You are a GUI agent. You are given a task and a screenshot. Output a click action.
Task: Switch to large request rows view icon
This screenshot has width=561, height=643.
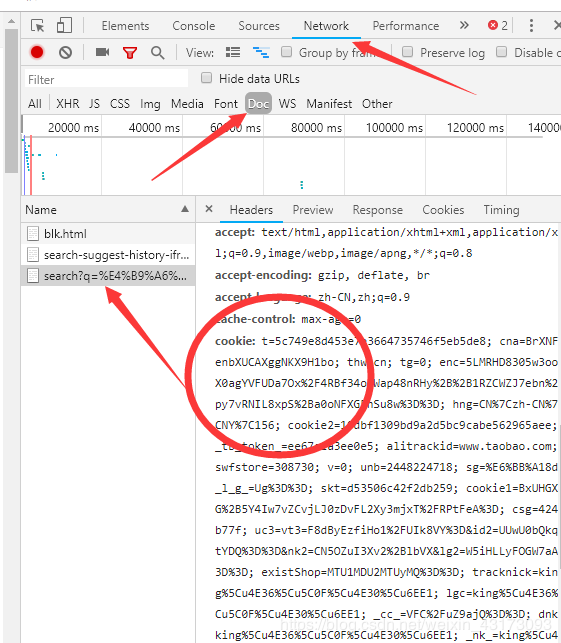click(233, 52)
